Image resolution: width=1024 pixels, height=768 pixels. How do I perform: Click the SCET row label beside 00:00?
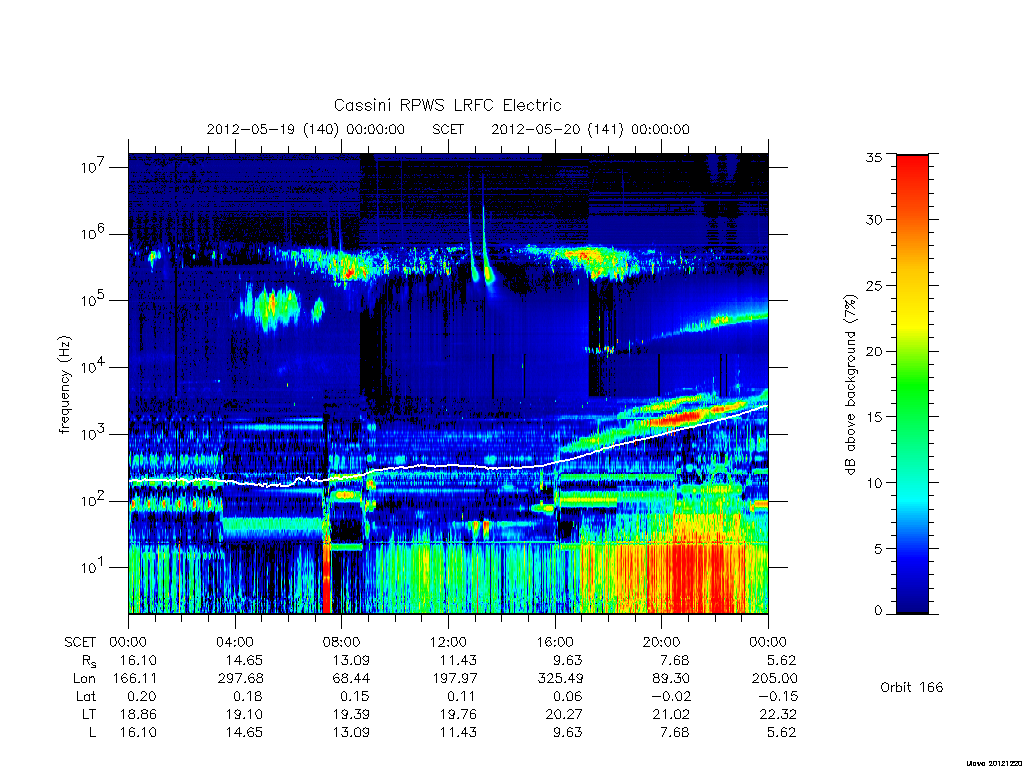tap(80, 642)
